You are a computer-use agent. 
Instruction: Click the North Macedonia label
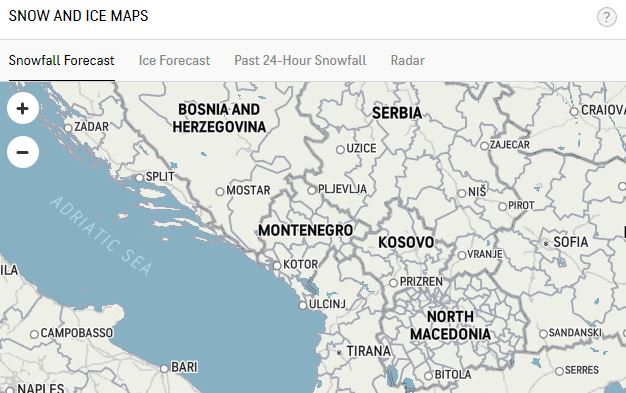pos(450,325)
